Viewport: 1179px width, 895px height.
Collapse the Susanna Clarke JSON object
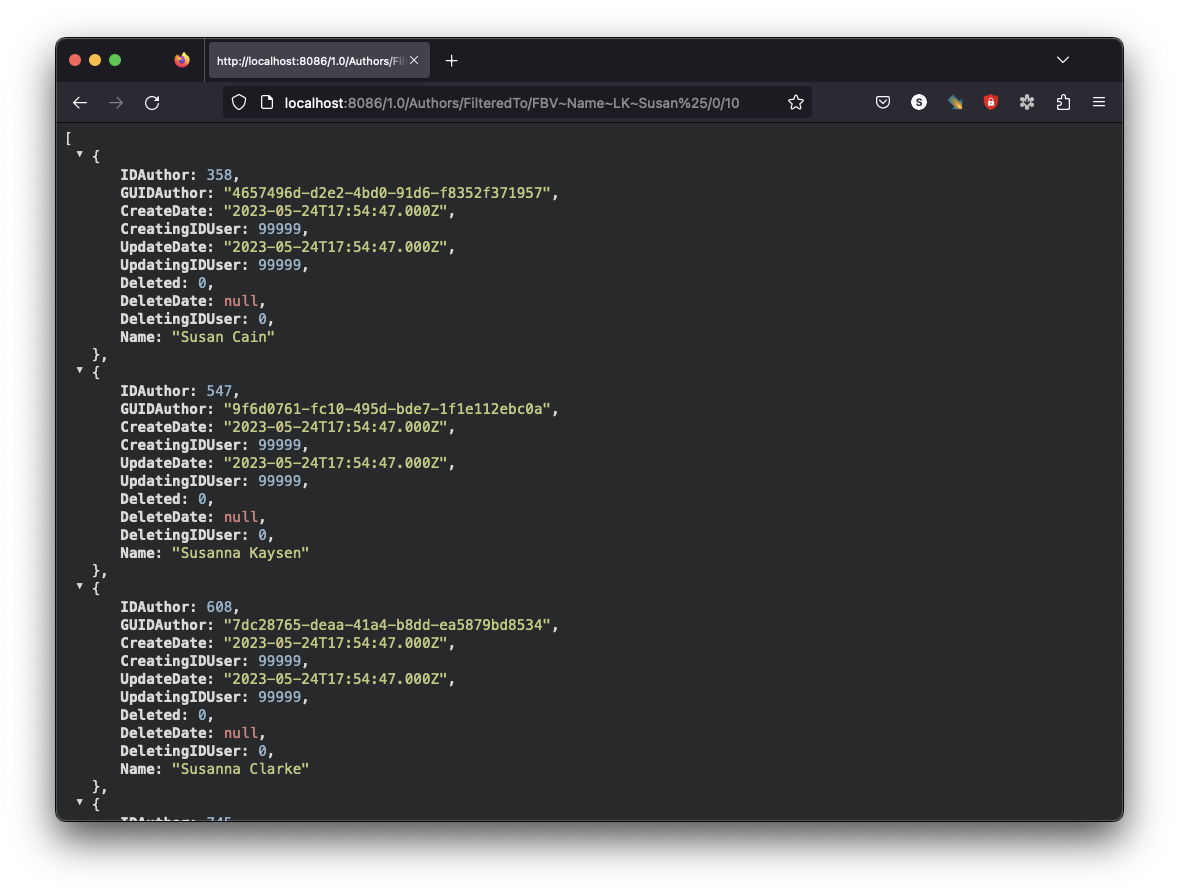(x=80, y=586)
